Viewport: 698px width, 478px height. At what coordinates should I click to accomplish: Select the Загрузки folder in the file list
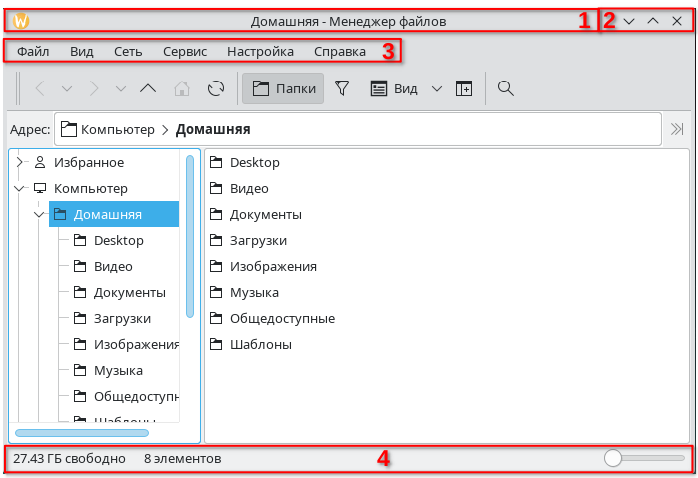[x=258, y=240]
